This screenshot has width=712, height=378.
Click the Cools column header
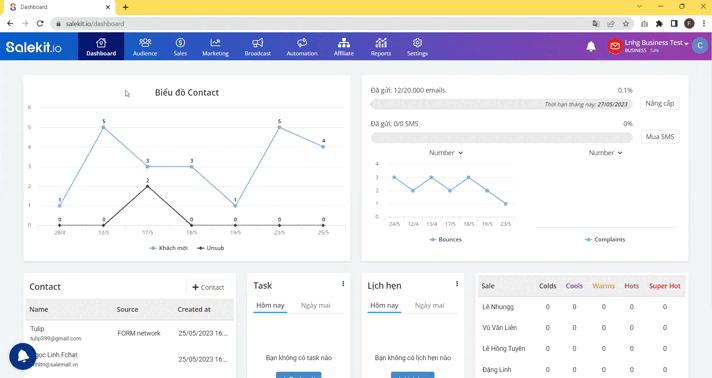[x=574, y=286]
